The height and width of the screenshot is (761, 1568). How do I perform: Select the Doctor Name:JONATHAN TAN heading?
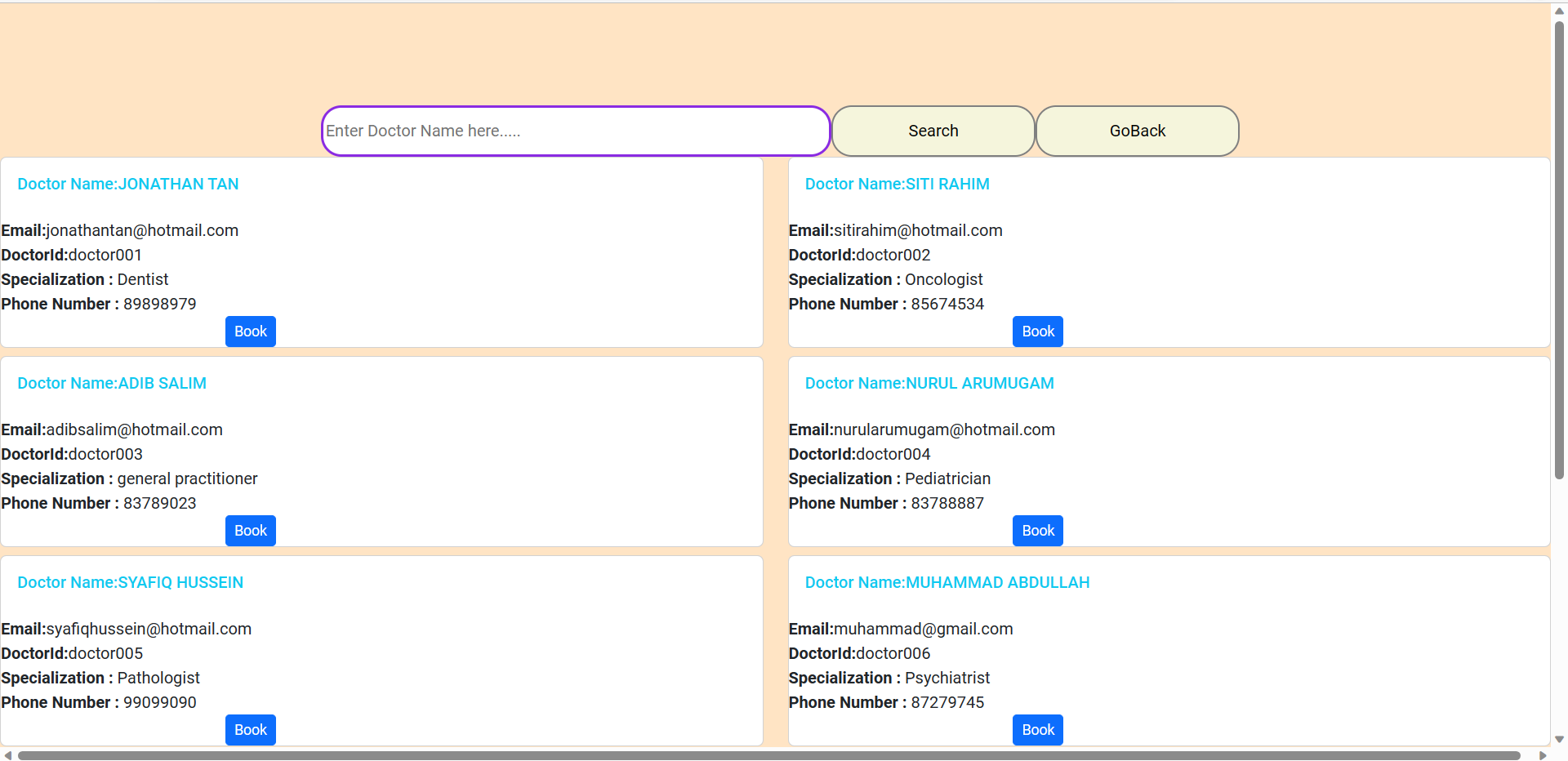point(127,184)
